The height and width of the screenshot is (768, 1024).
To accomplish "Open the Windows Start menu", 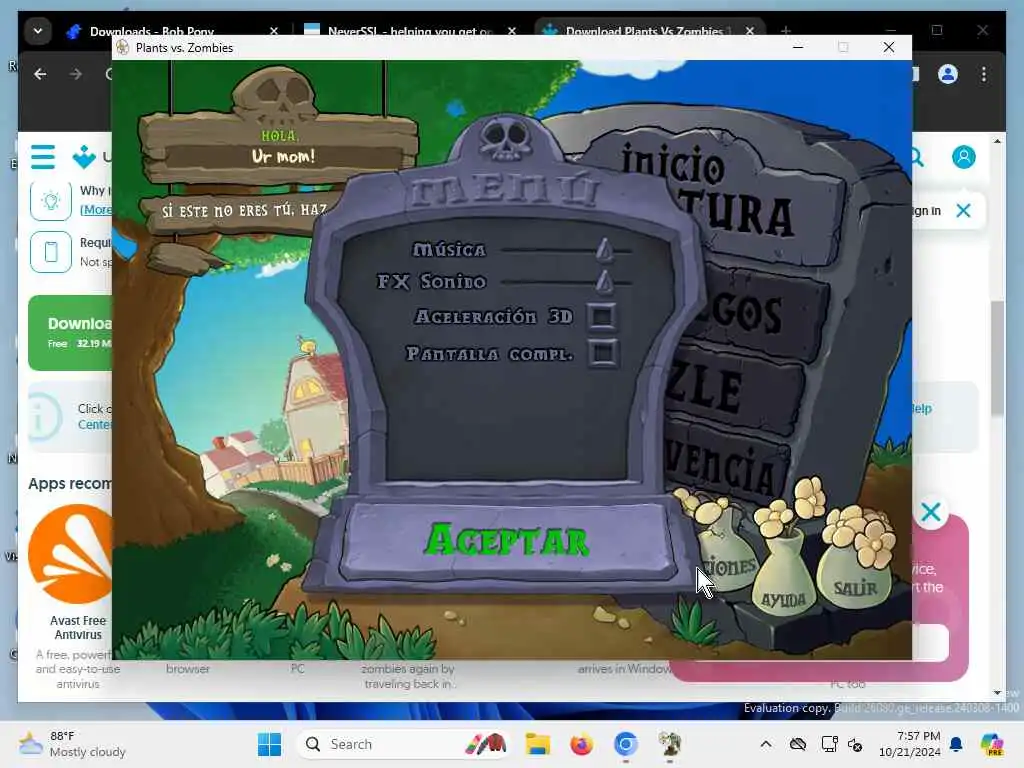I will [269, 744].
